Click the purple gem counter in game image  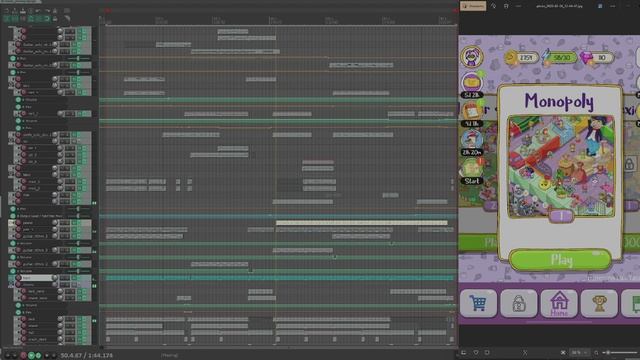tap(596, 58)
